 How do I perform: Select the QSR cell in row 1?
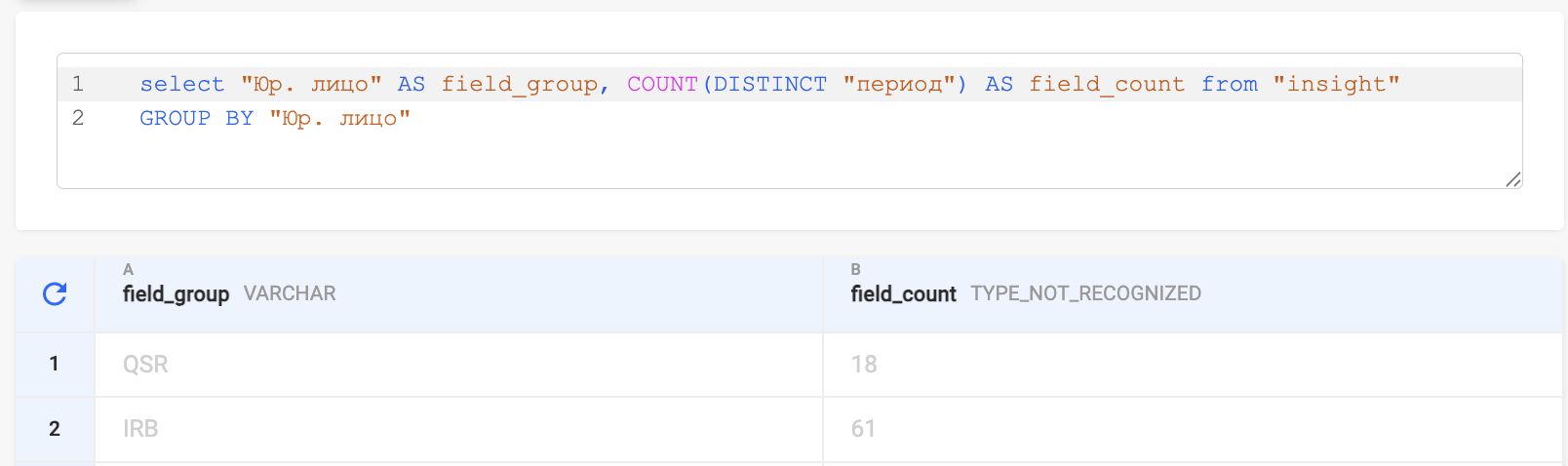pyautogui.click(x=145, y=365)
